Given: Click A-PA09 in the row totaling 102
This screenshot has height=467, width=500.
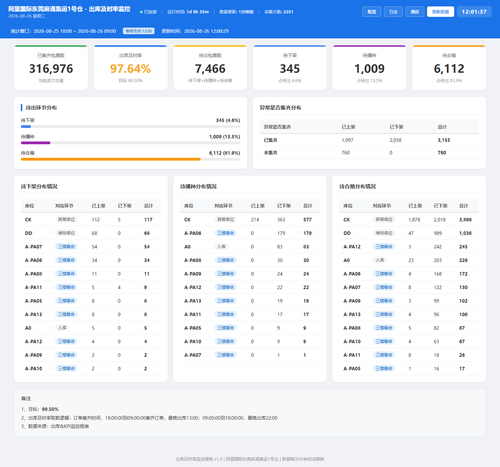Looking at the screenshot, I should coord(352,301).
